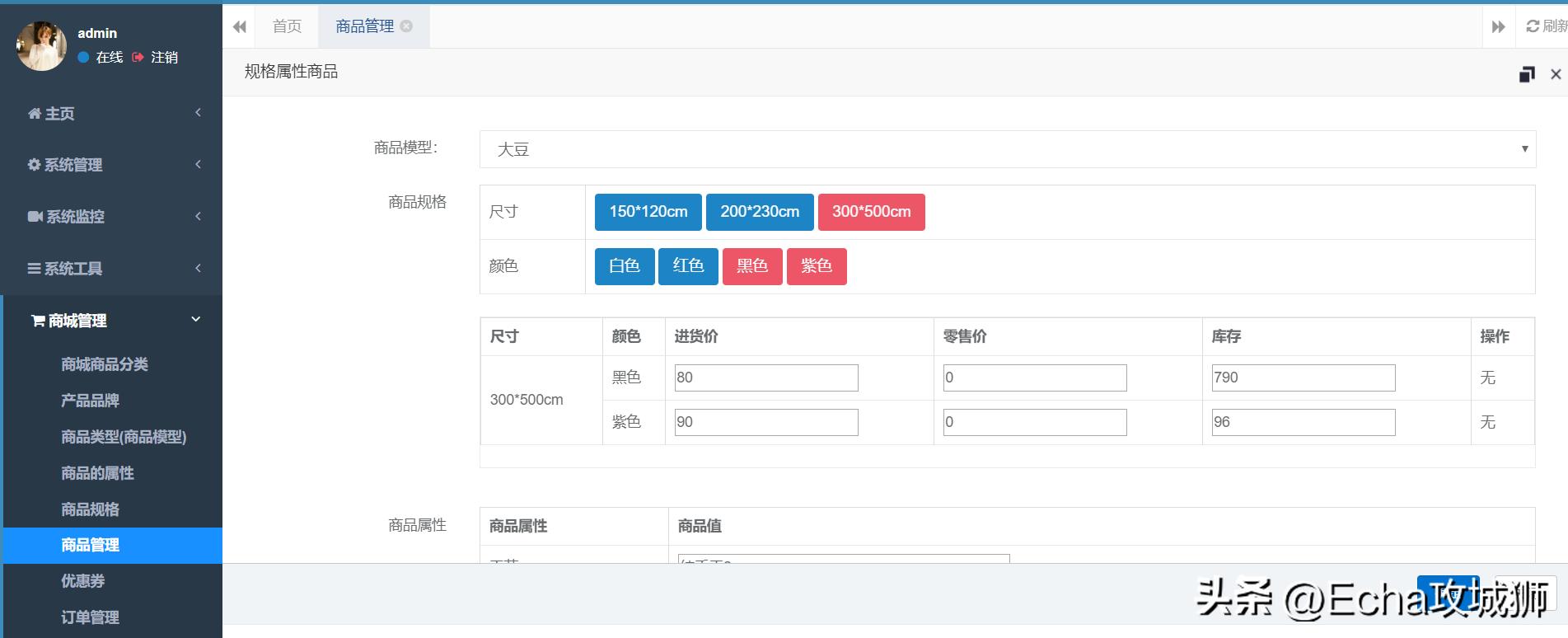This screenshot has width=1568, height=638.
Task: Switch to the 首页 tab
Action: tap(287, 26)
